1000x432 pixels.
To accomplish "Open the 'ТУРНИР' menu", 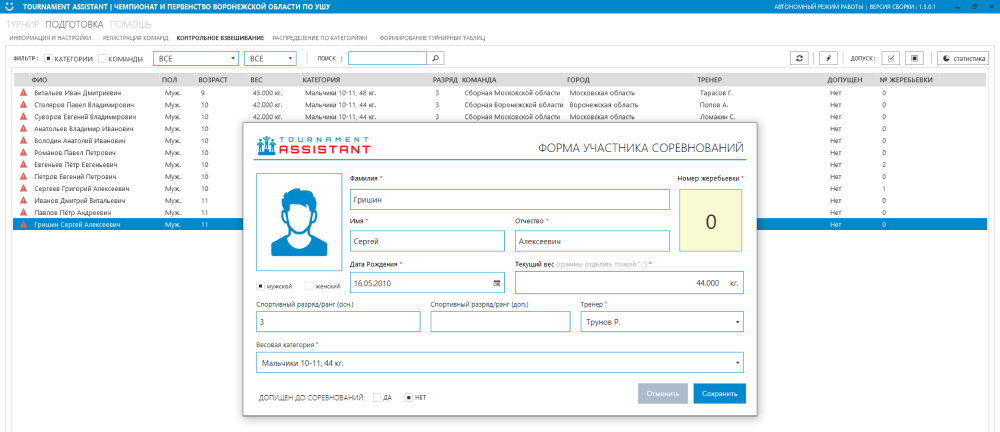I will (x=22, y=22).
